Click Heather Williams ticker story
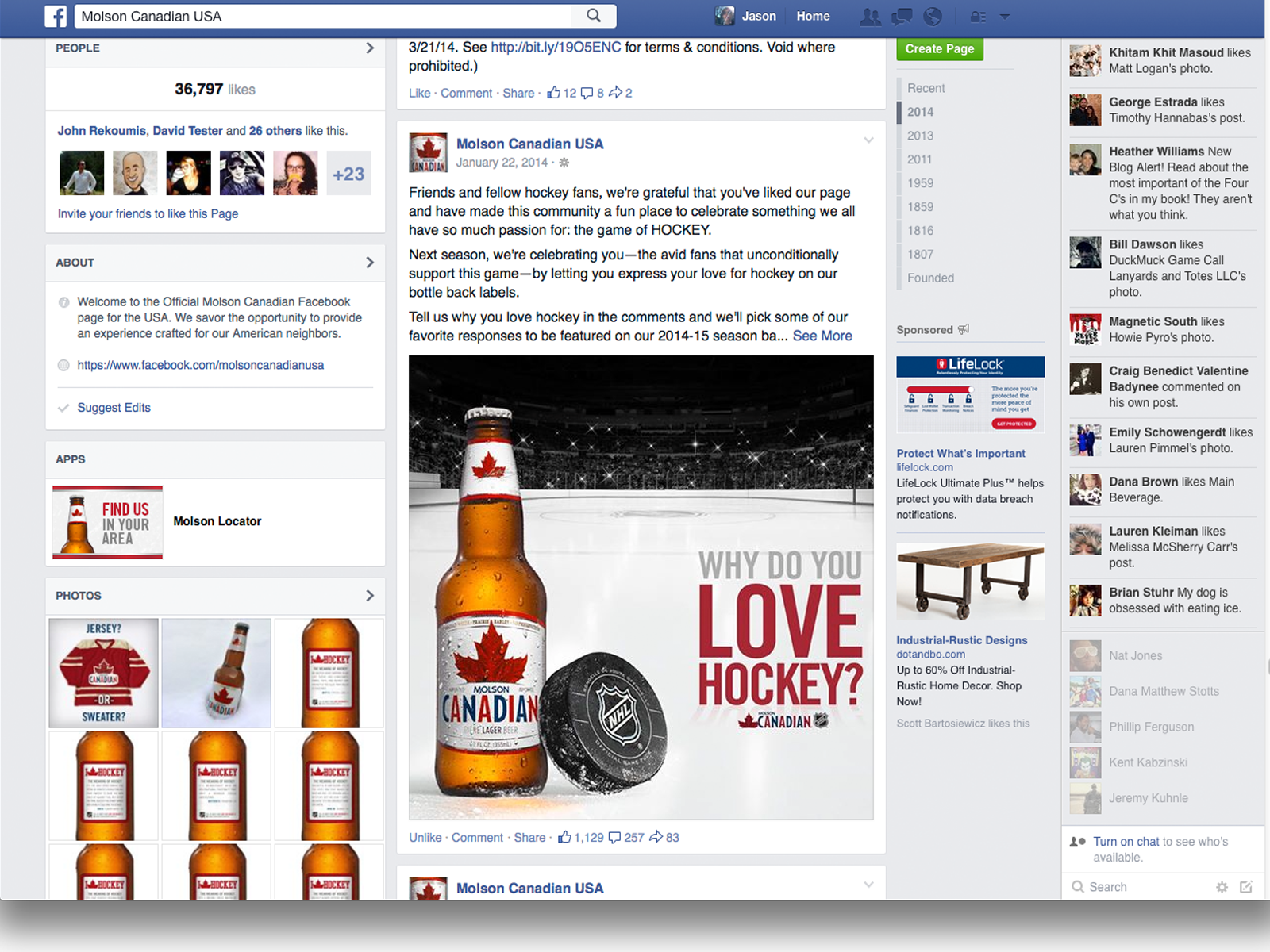Image resolution: width=1270 pixels, height=952 pixels. (x=1163, y=183)
